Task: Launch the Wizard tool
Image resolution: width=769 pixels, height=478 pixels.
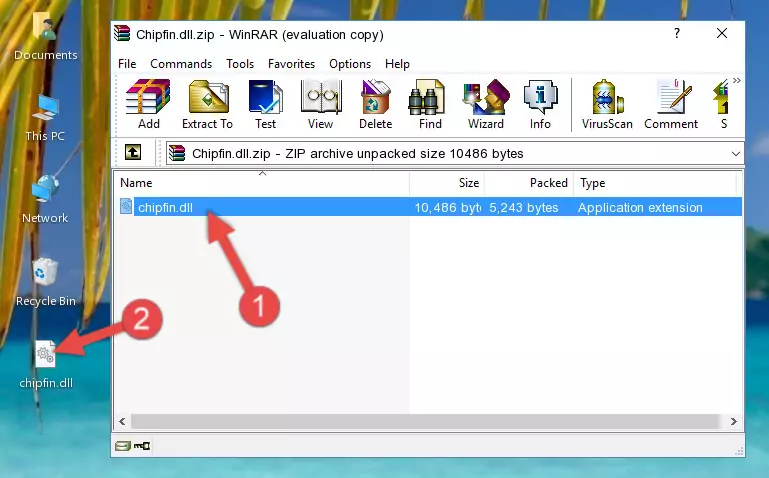Action: click(x=486, y=104)
